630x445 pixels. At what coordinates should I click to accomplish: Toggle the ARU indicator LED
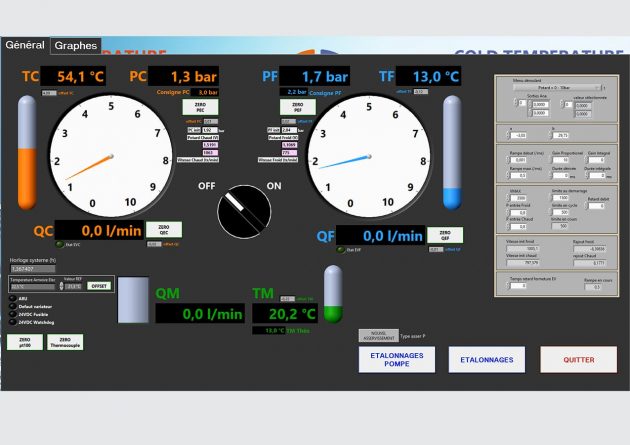[x=12, y=298]
